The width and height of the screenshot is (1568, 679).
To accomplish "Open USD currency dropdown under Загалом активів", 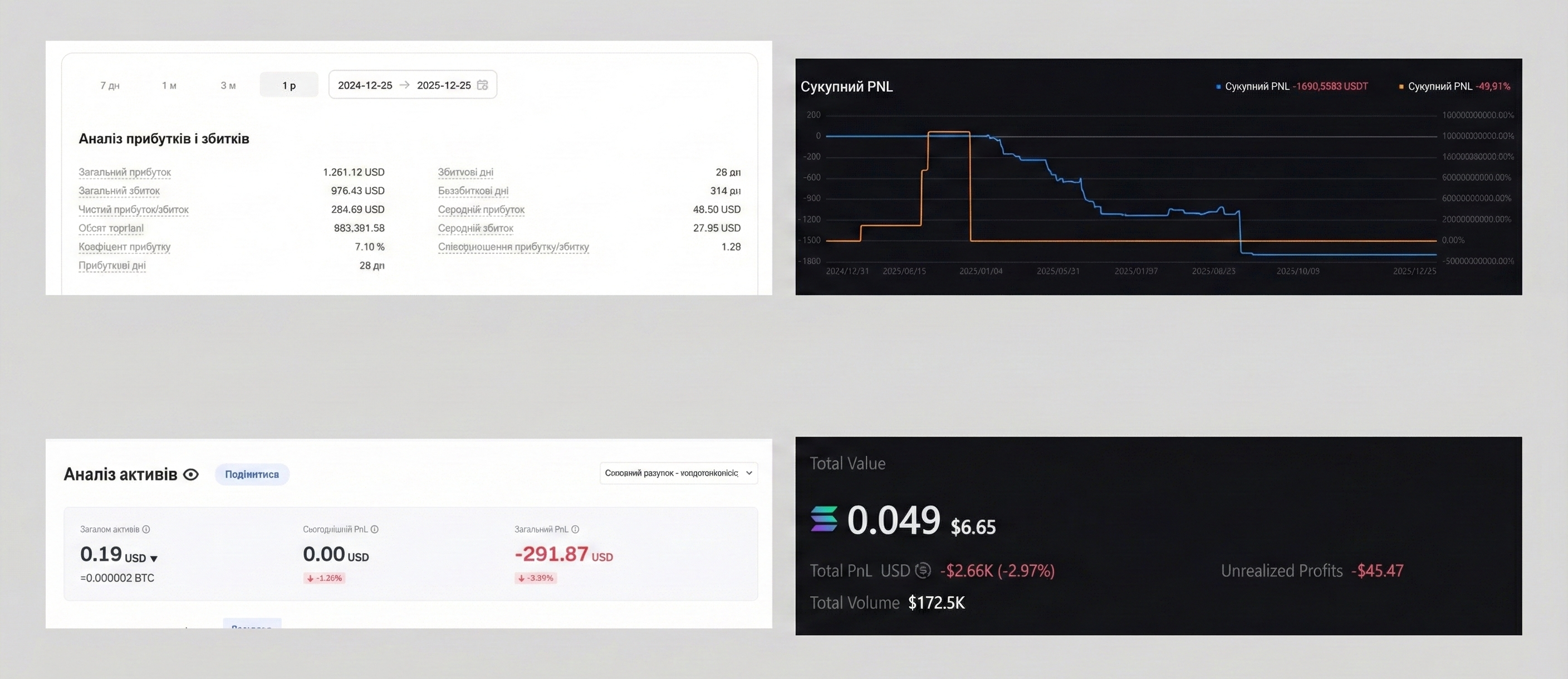I will point(154,559).
